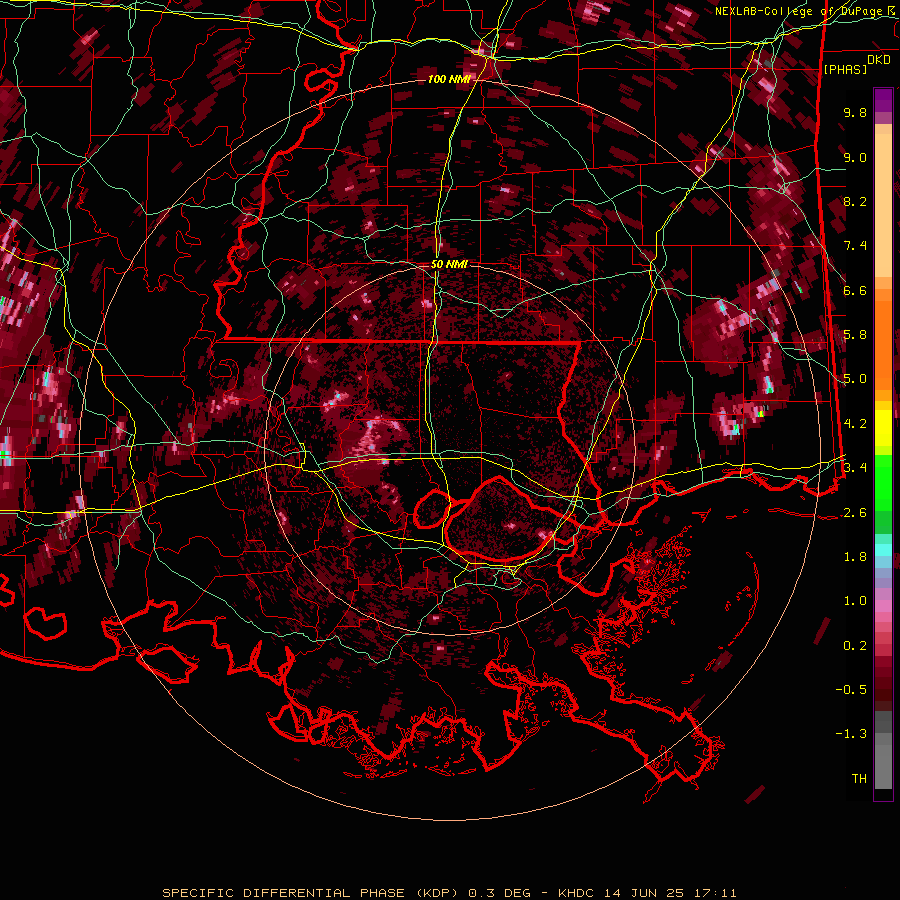Click the 0.2 value on color scale
900x900 pixels.
pyautogui.click(x=855, y=646)
